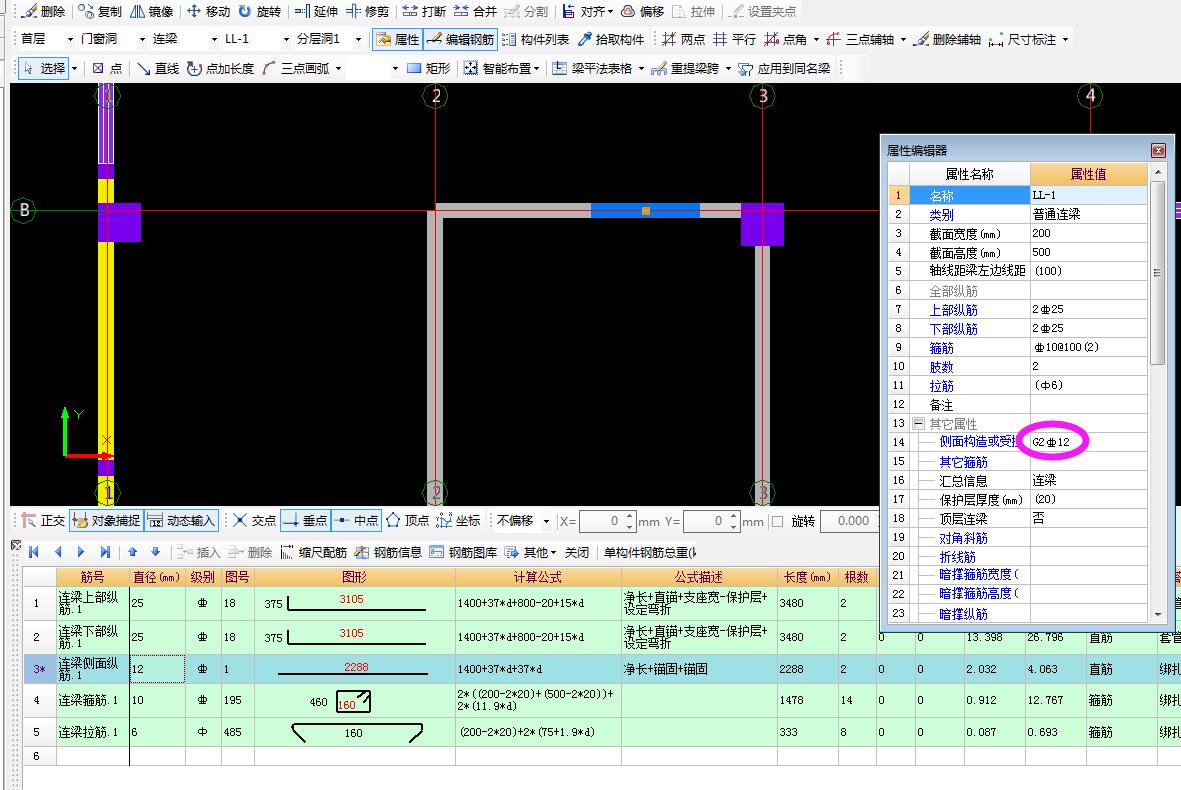This screenshot has width=1181, height=790.
Task: Click the 合并 merge tool
Action: coord(475,11)
